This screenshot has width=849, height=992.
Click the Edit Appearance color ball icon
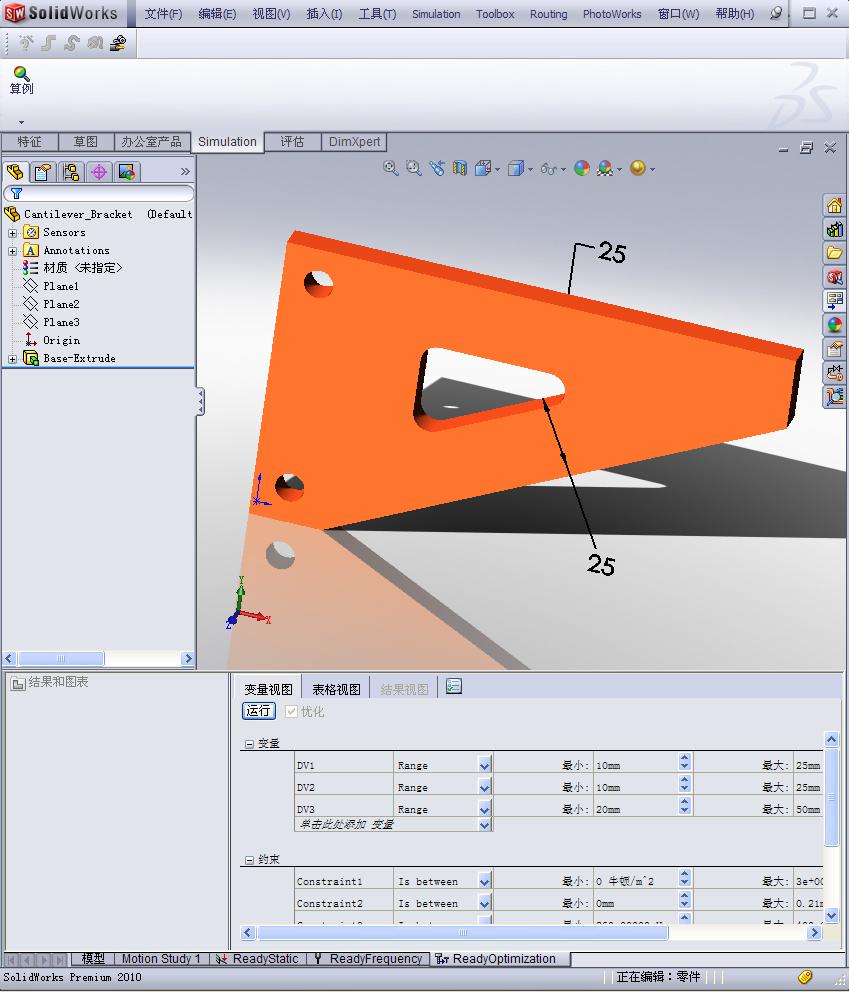(582, 168)
